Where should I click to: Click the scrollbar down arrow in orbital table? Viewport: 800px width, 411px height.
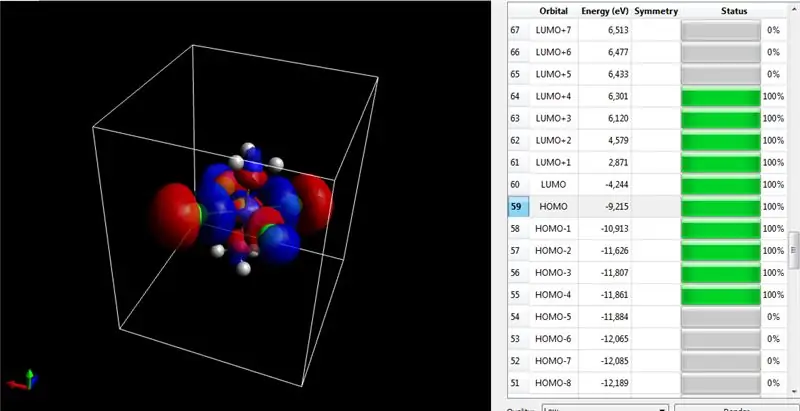(x=794, y=391)
